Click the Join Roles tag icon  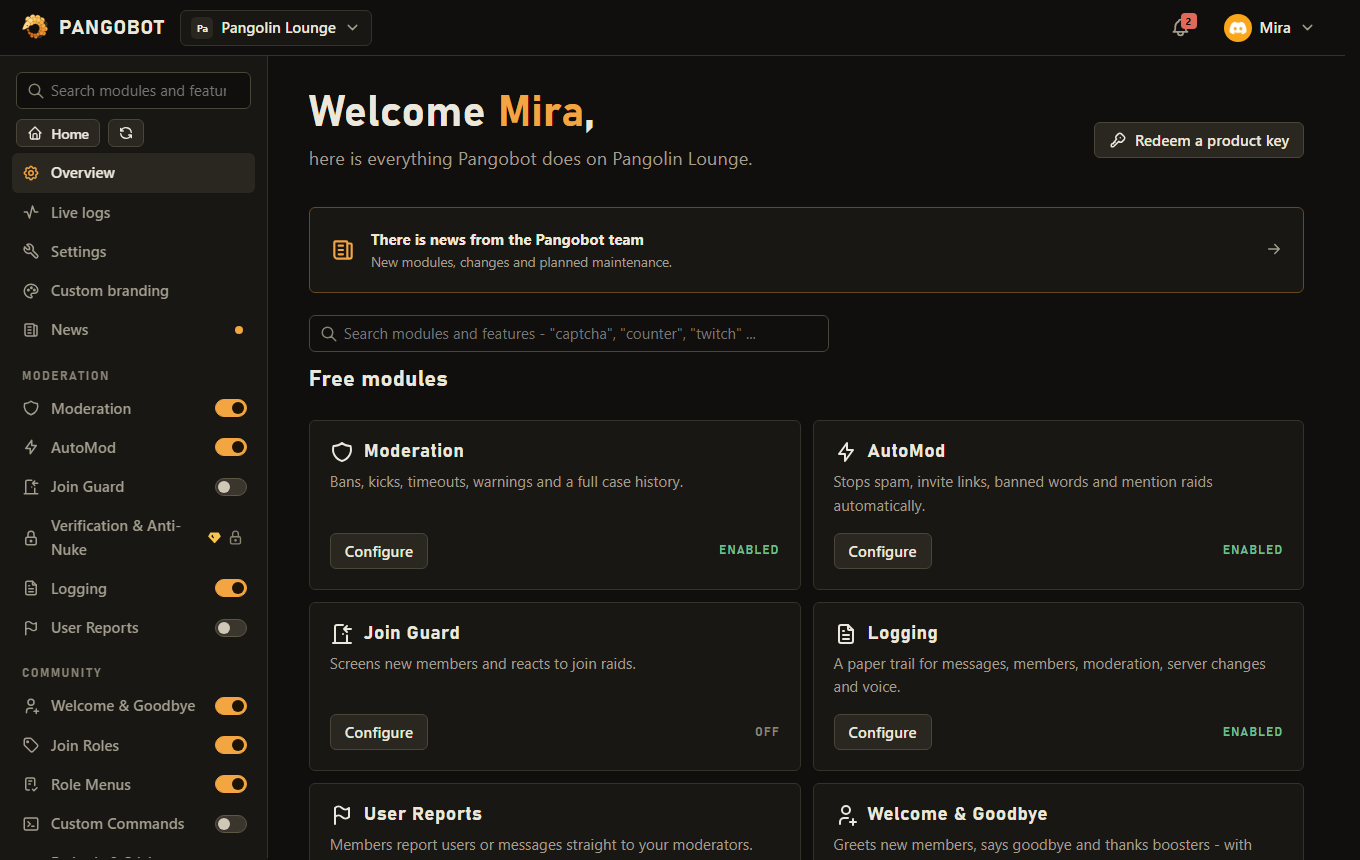click(31, 746)
